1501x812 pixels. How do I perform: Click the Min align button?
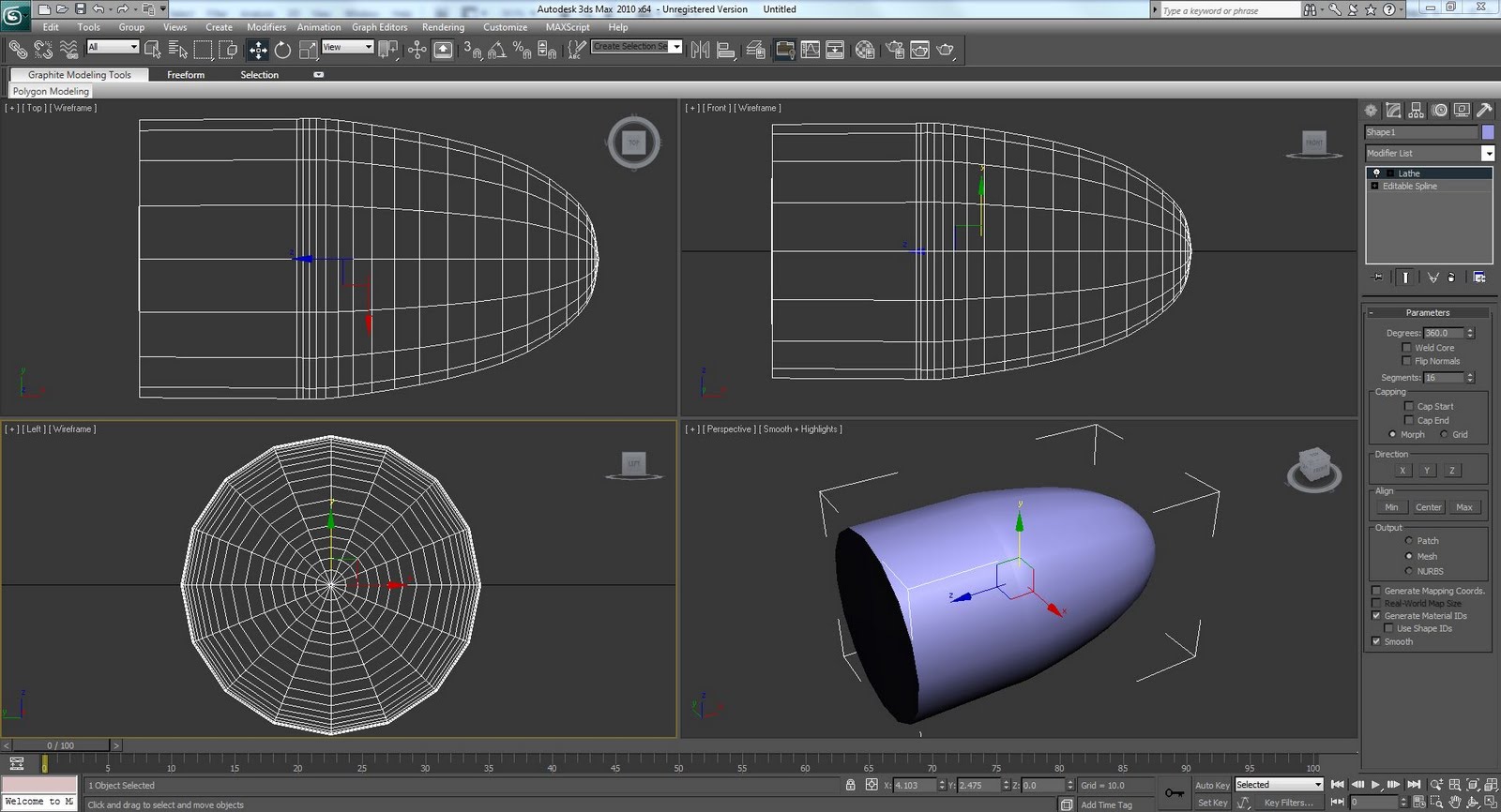click(1391, 507)
